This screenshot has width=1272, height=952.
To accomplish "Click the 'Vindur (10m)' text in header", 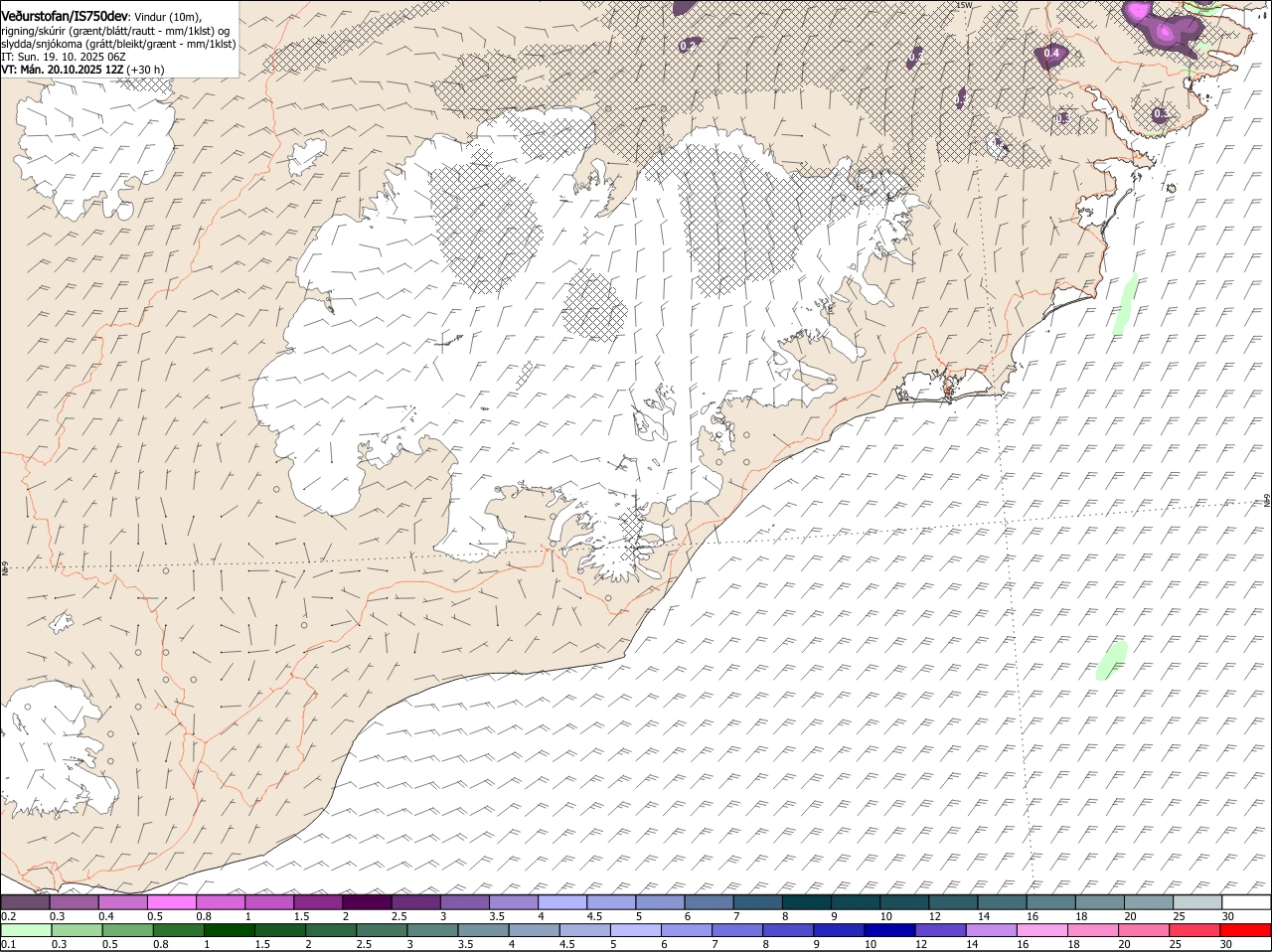I will coord(167,16).
